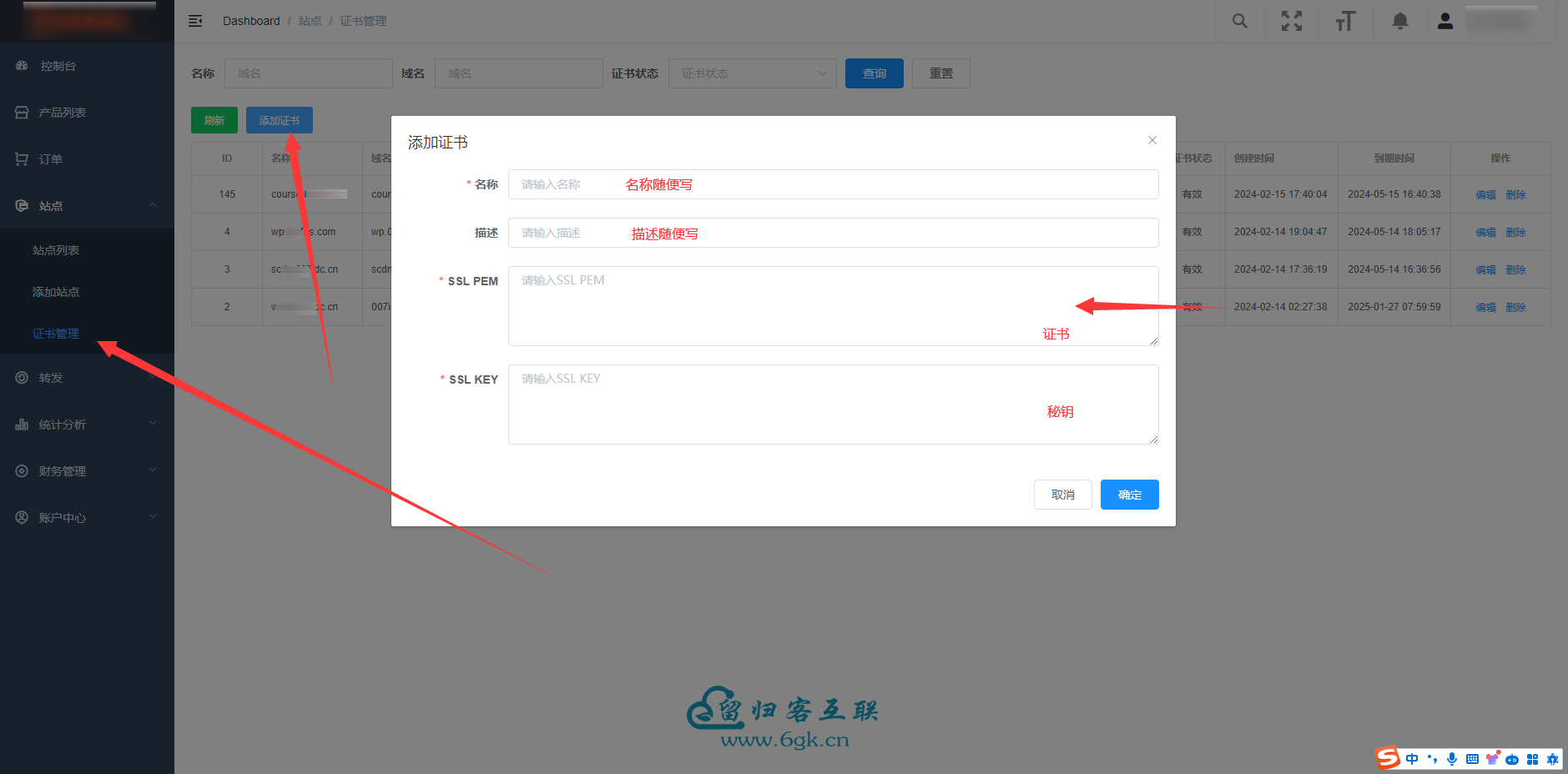
Task: Collapse the 站点 sidebar menu
Action: (87, 206)
